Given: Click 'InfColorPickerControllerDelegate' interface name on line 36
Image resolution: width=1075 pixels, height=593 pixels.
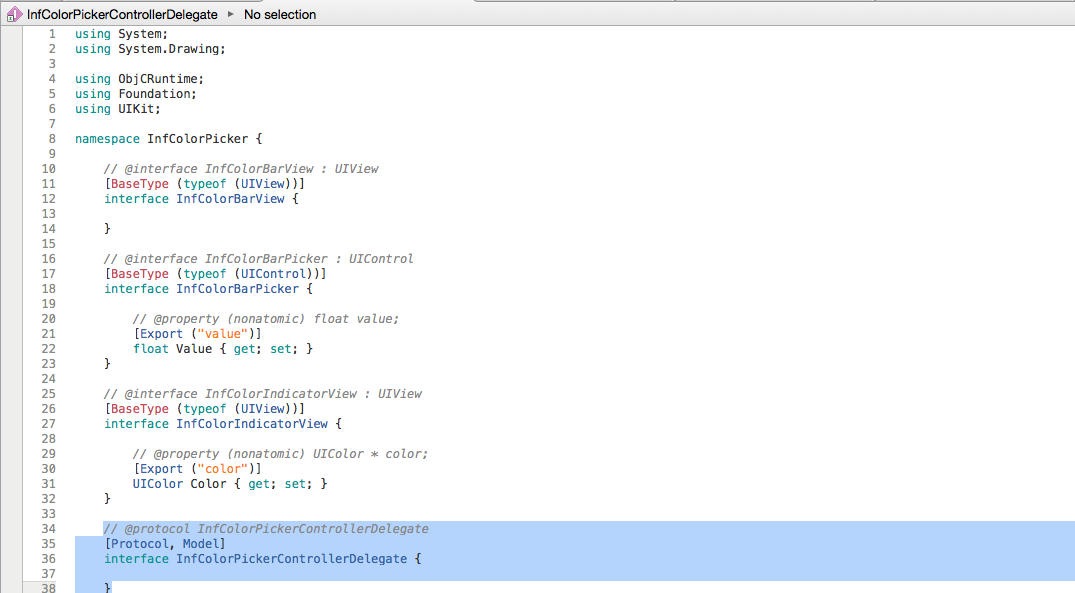Looking at the screenshot, I should 291,559.
